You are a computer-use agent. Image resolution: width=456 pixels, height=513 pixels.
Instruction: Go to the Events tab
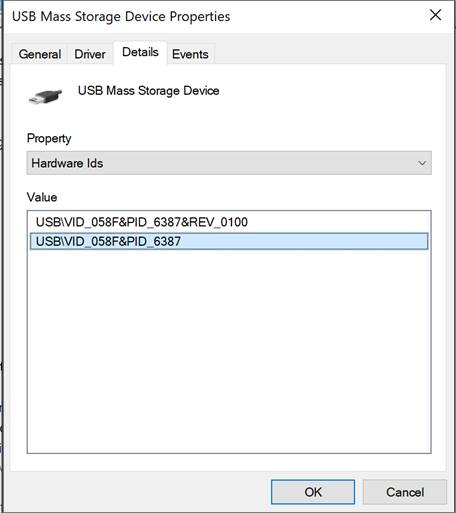(x=190, y=54)
